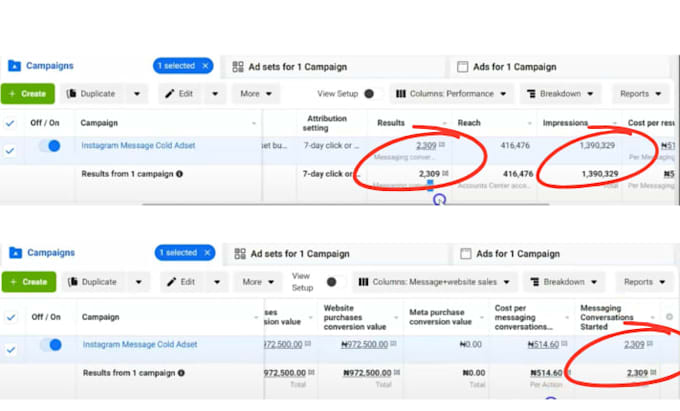Click the green Create button in lower panel

(x=29, y=282)
